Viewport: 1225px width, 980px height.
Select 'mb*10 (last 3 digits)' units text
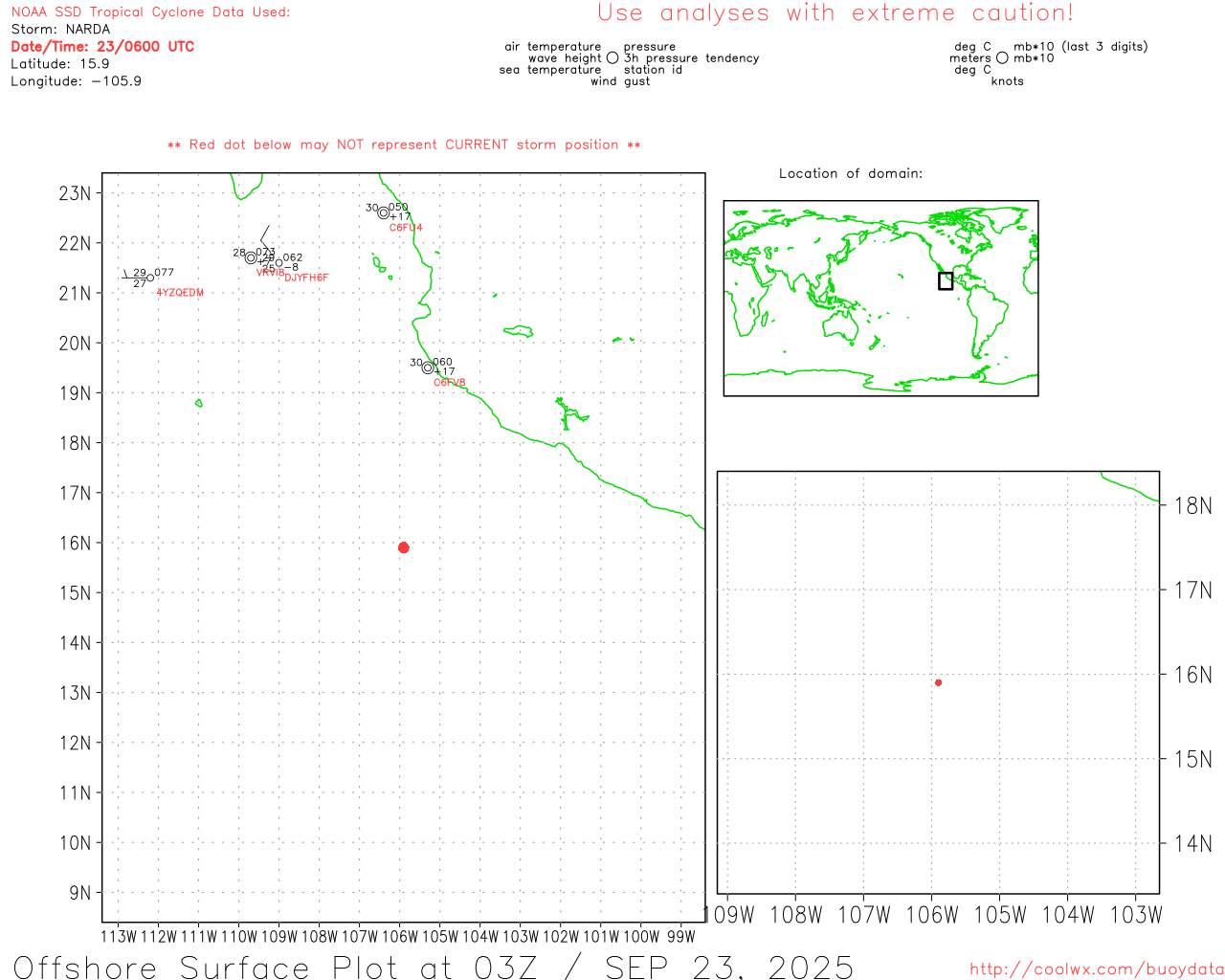[1080, 46]
